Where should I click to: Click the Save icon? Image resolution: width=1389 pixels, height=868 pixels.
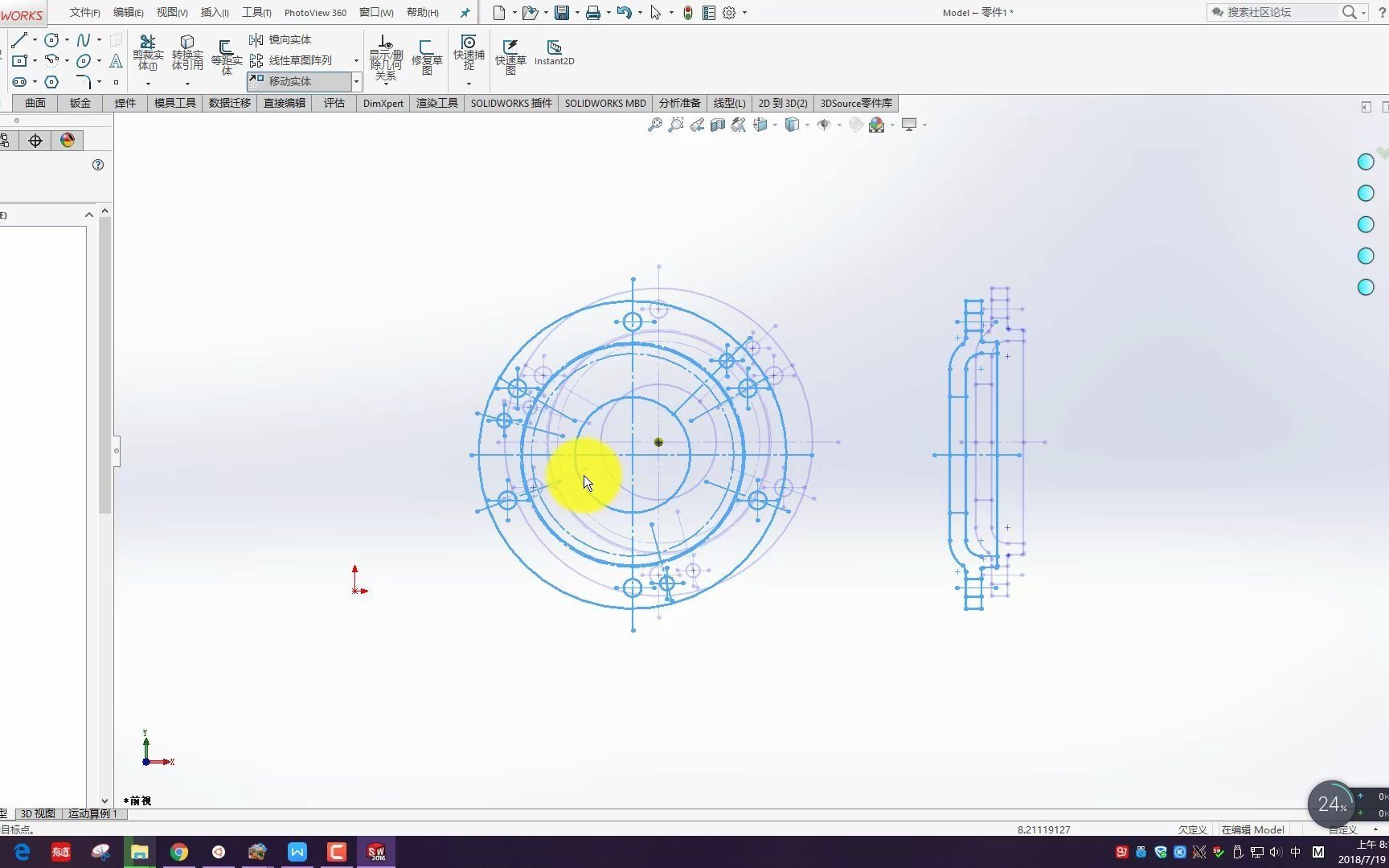coord(562,13)
